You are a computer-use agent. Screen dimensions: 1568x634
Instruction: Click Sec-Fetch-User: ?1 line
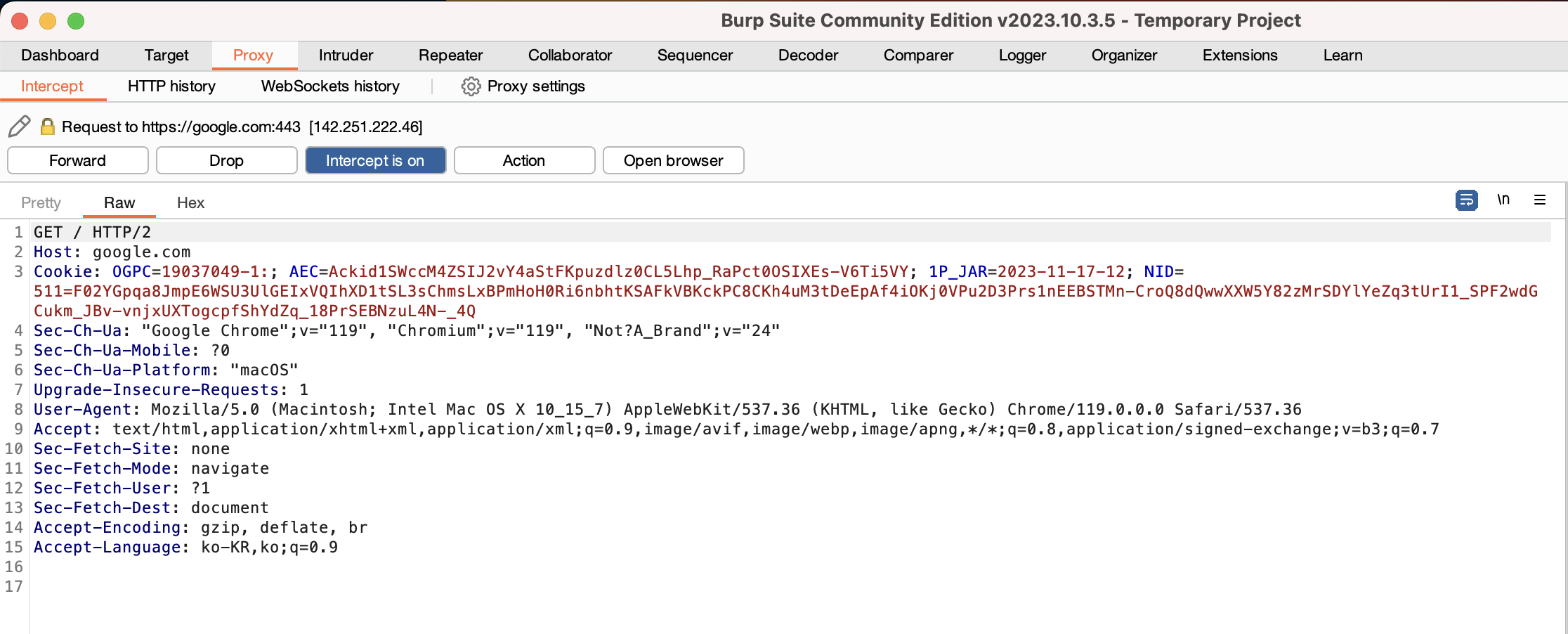pyautogui.click(x=122, y=488)
